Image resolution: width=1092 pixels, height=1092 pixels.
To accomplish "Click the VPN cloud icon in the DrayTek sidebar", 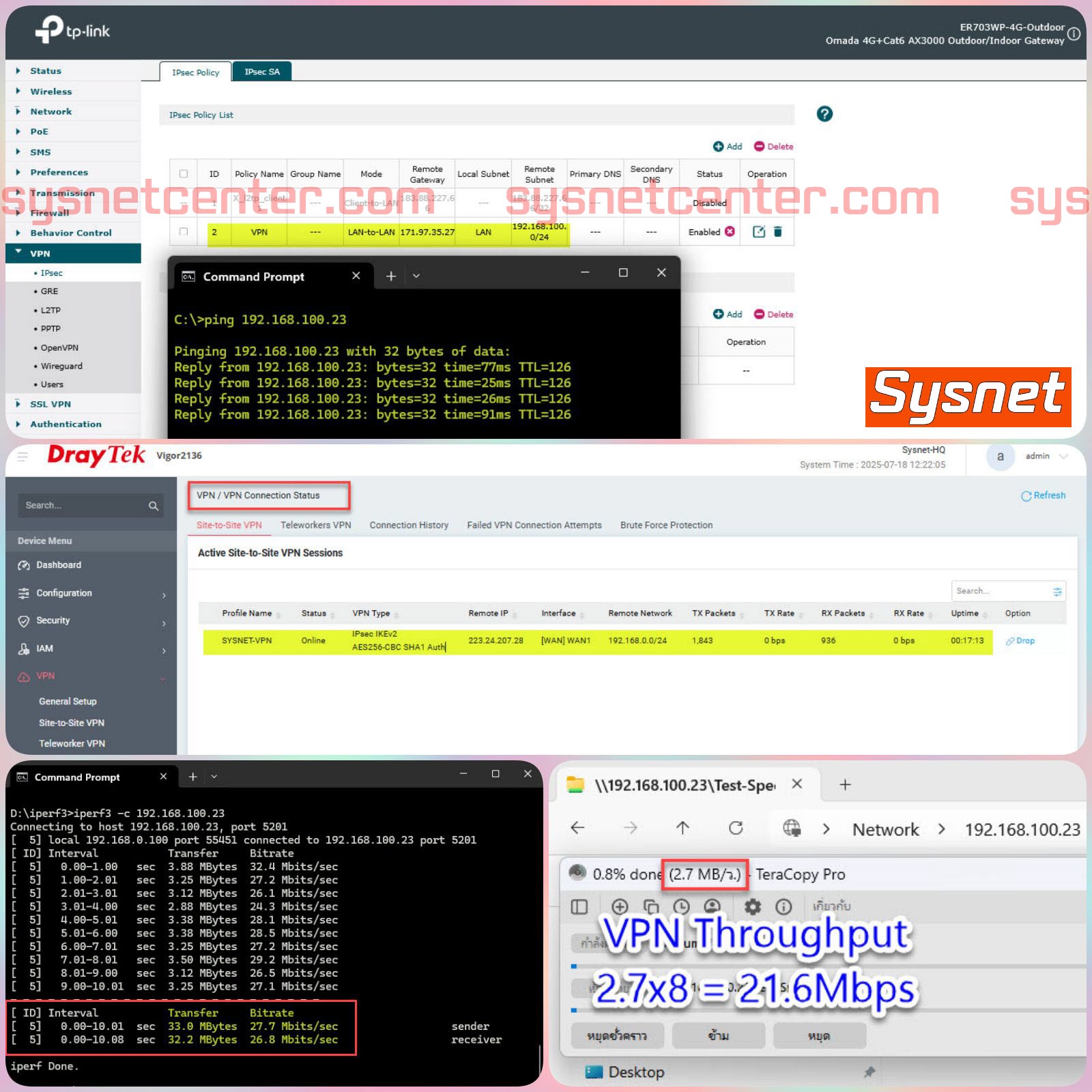I will tap(24, 676).
